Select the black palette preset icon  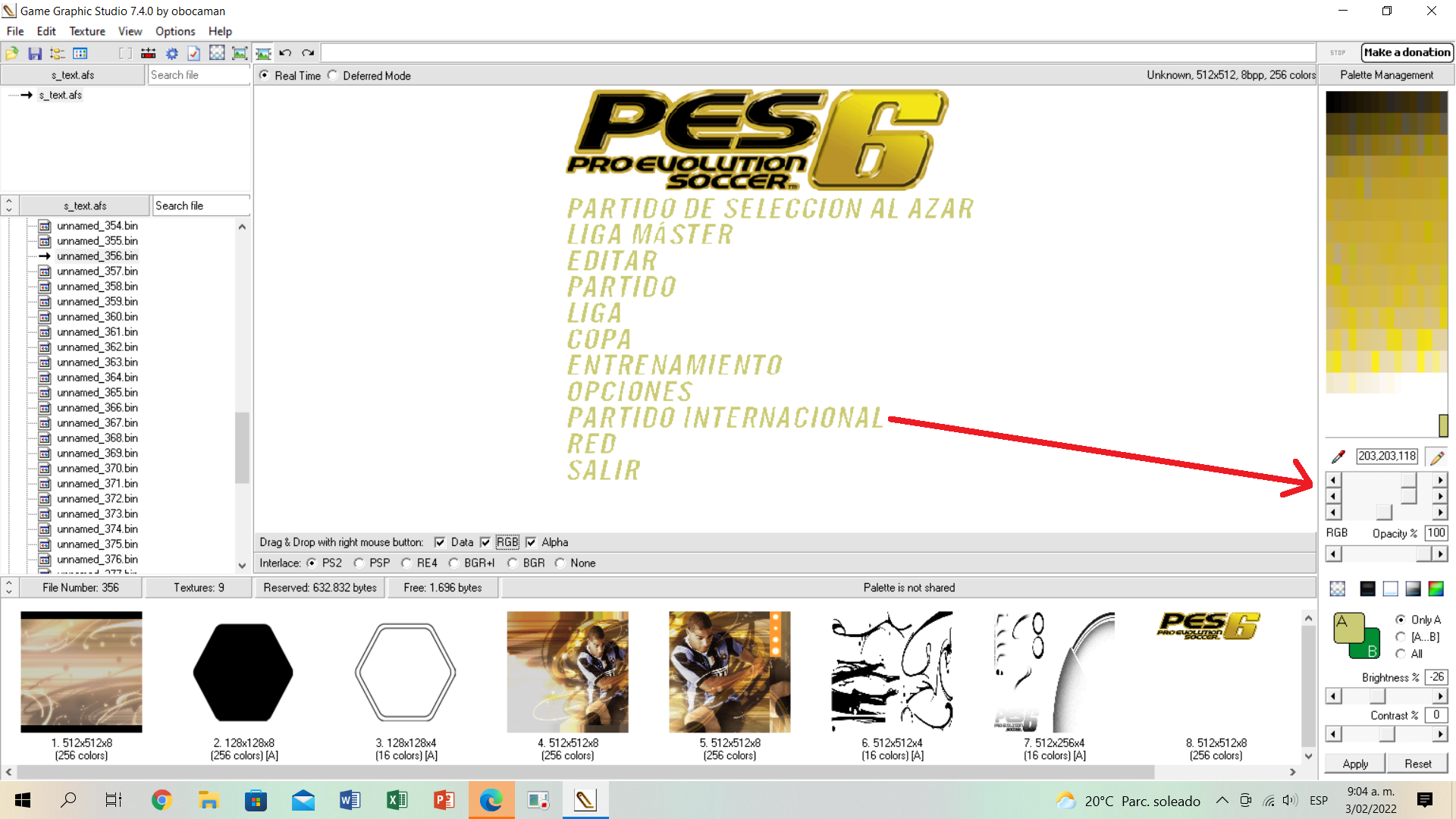pos(1367,588)
